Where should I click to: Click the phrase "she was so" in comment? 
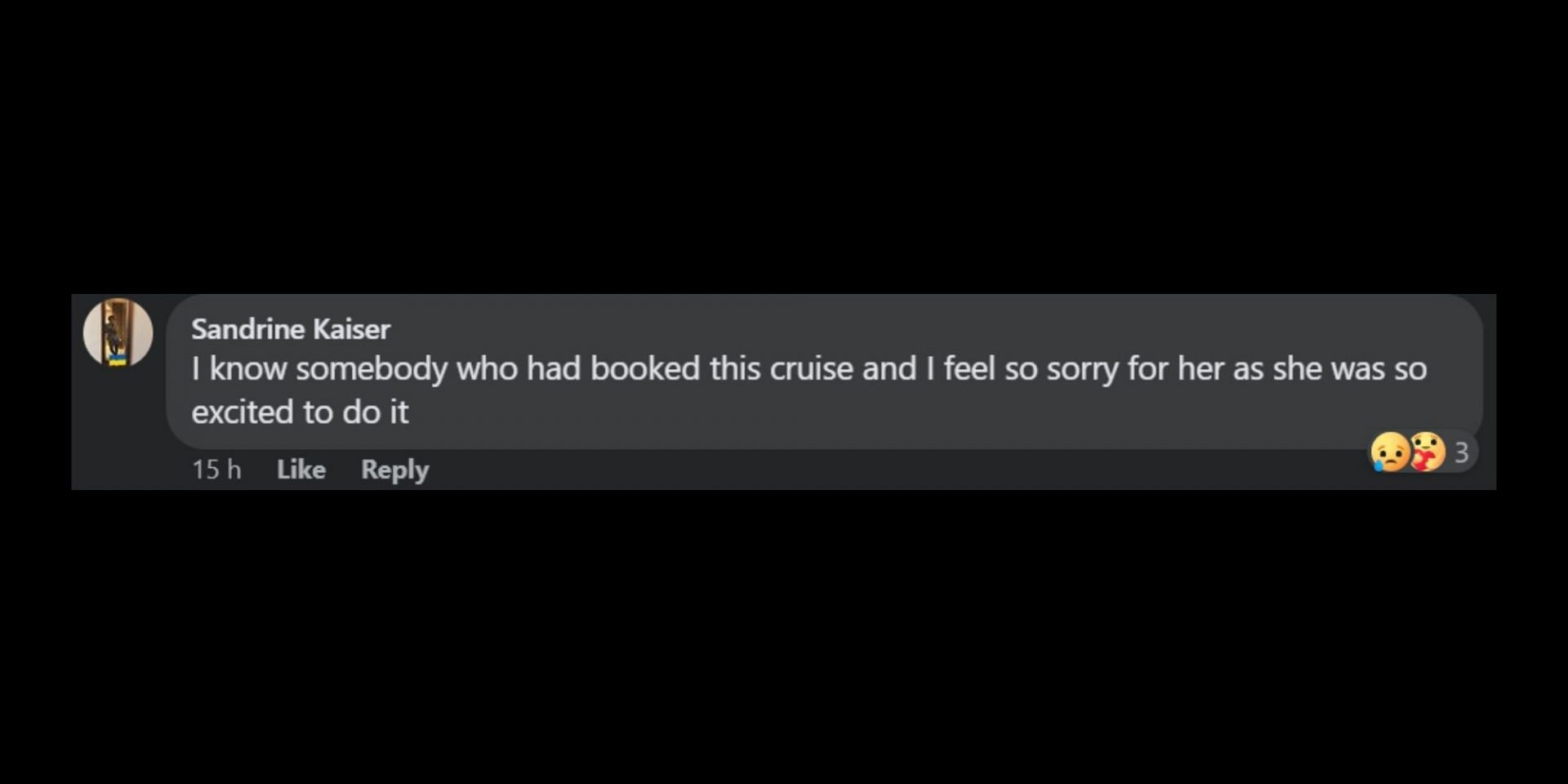coord(1350,368)
